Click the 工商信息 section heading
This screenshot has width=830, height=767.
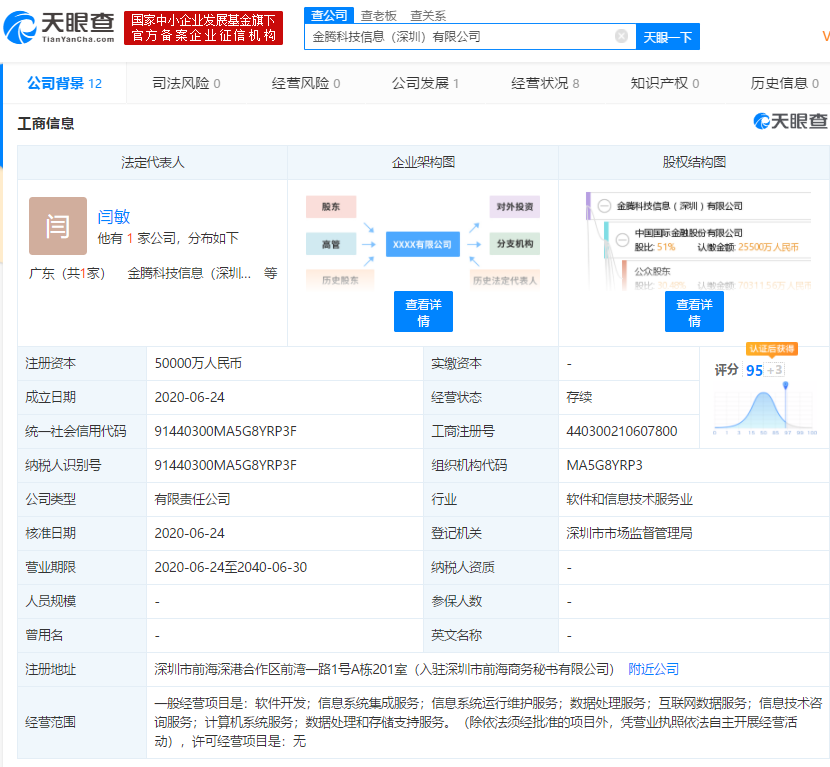[46, 123]
